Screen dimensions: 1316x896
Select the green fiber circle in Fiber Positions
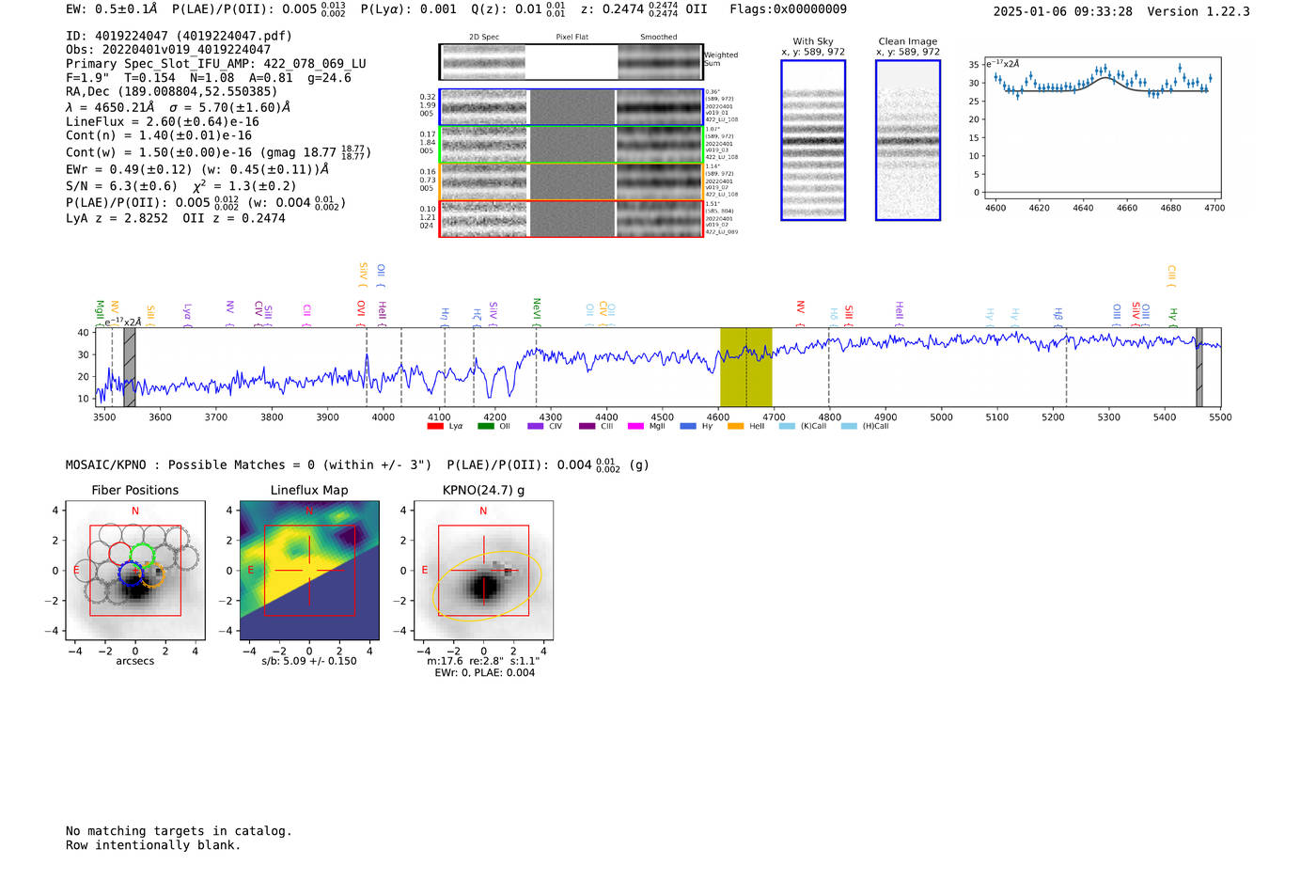[x=143, y=554]
